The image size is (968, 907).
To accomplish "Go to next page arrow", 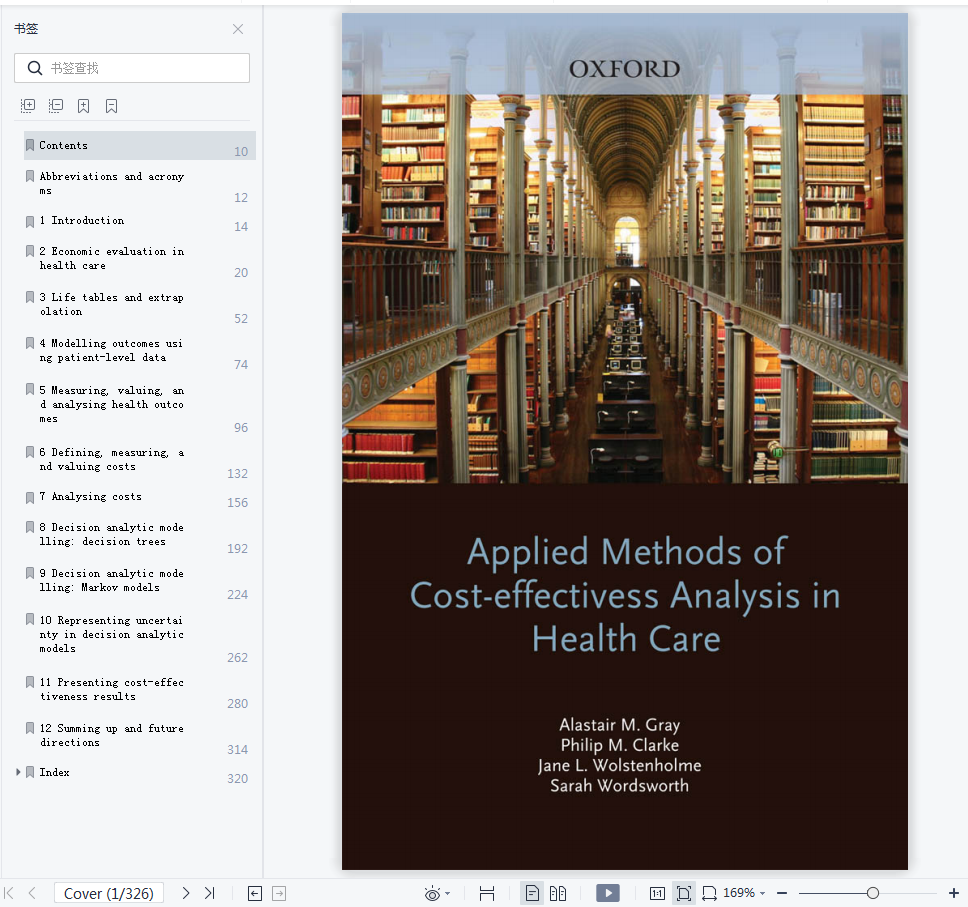I will click(x=186, y=893).
